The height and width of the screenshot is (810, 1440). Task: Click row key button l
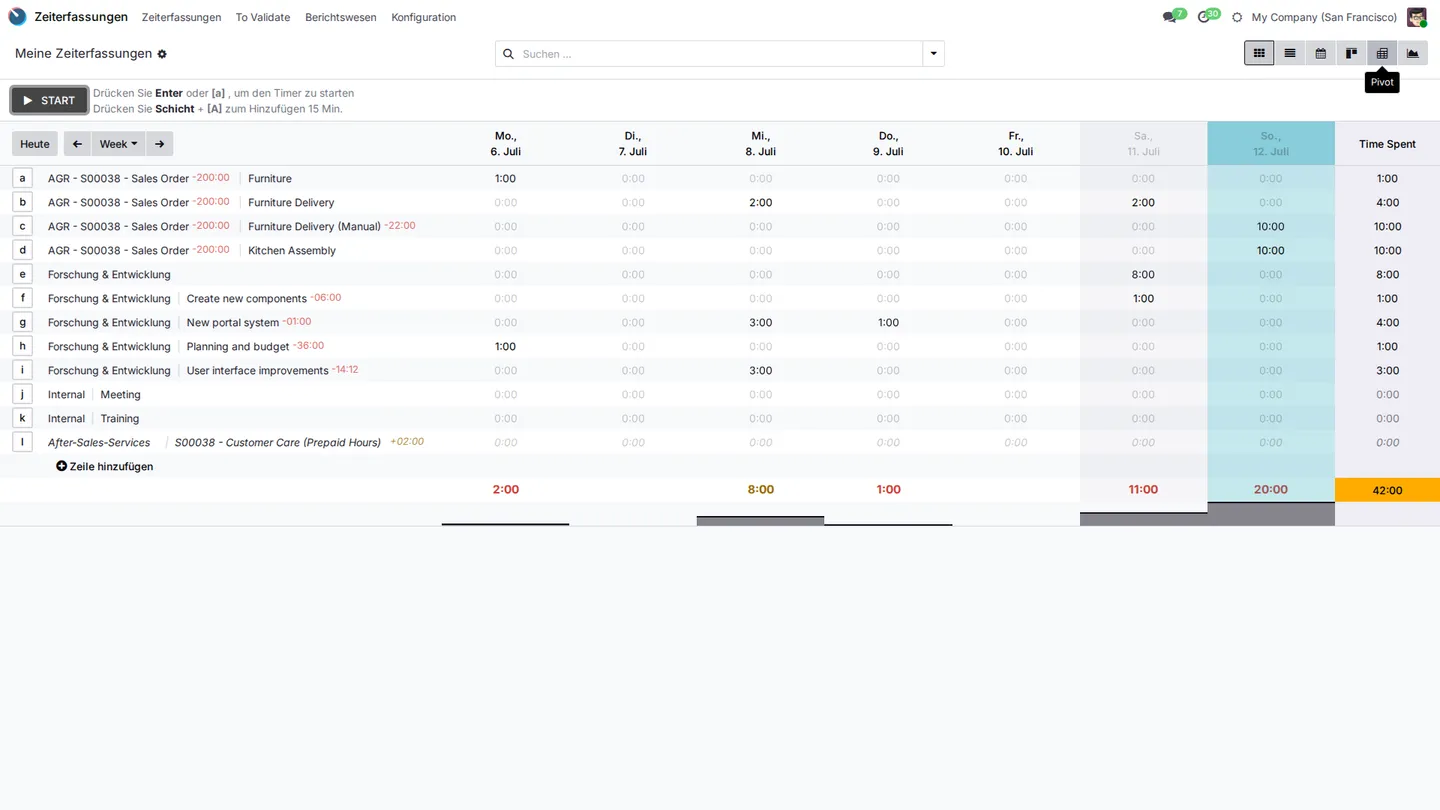click(22, 442)
